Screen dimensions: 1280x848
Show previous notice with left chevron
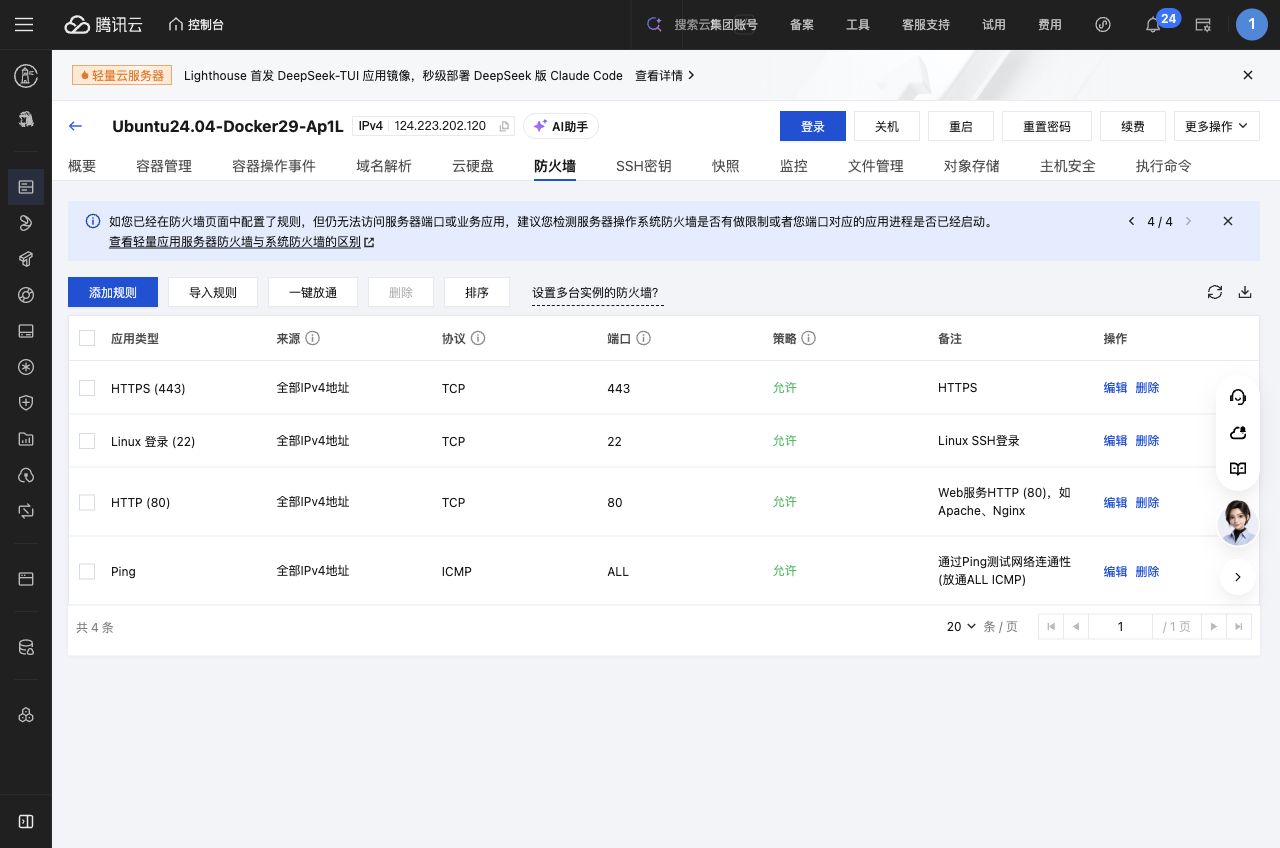click(x=1131, y=221)
